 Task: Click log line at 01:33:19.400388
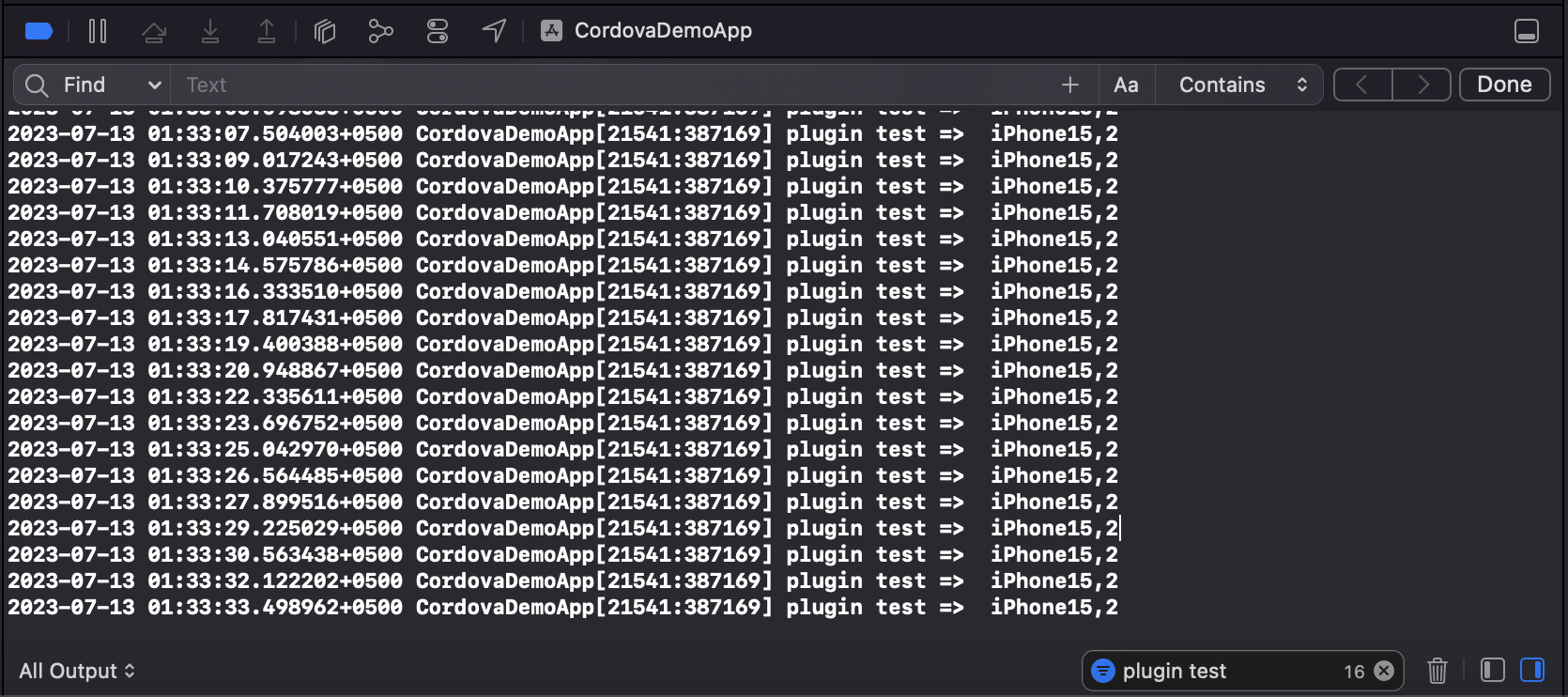pyautogui.click(x=562, y=345)
